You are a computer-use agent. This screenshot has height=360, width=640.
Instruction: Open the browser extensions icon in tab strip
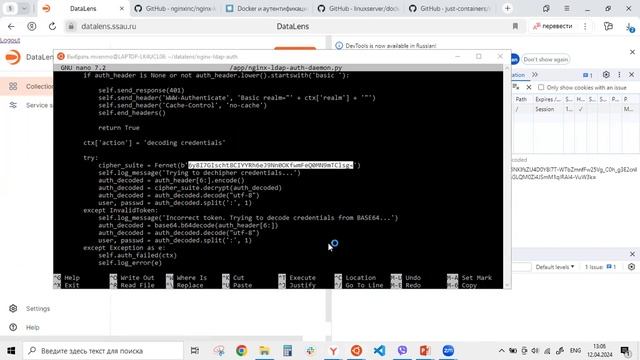546,8
